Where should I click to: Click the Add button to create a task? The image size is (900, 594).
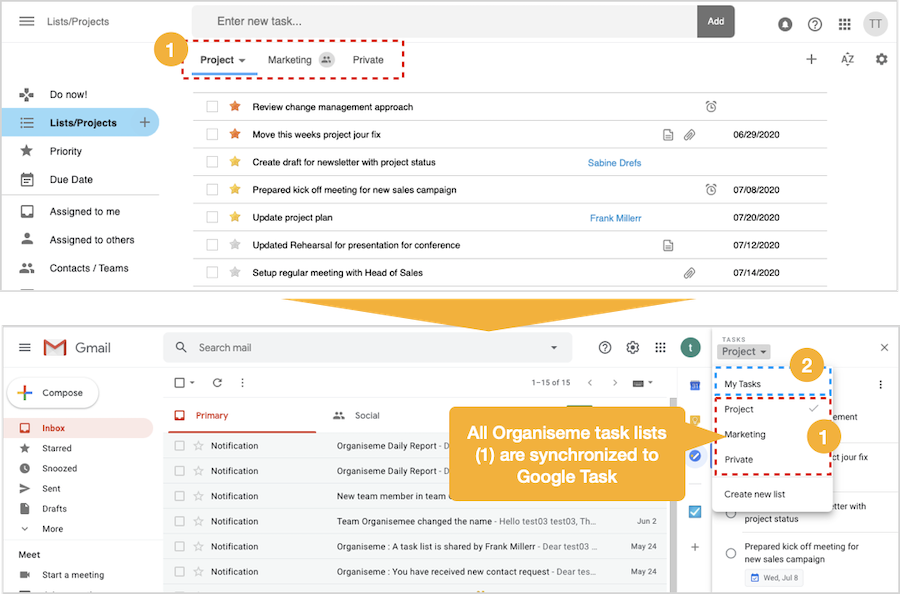coord(715,20)
